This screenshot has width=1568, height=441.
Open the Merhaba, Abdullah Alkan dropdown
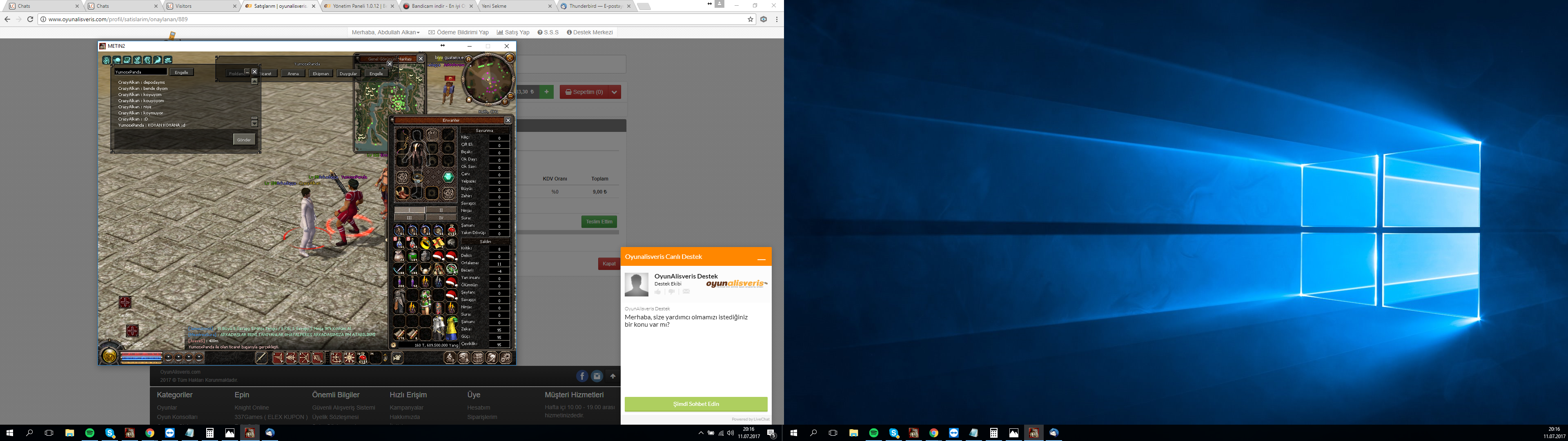point(385,32)
